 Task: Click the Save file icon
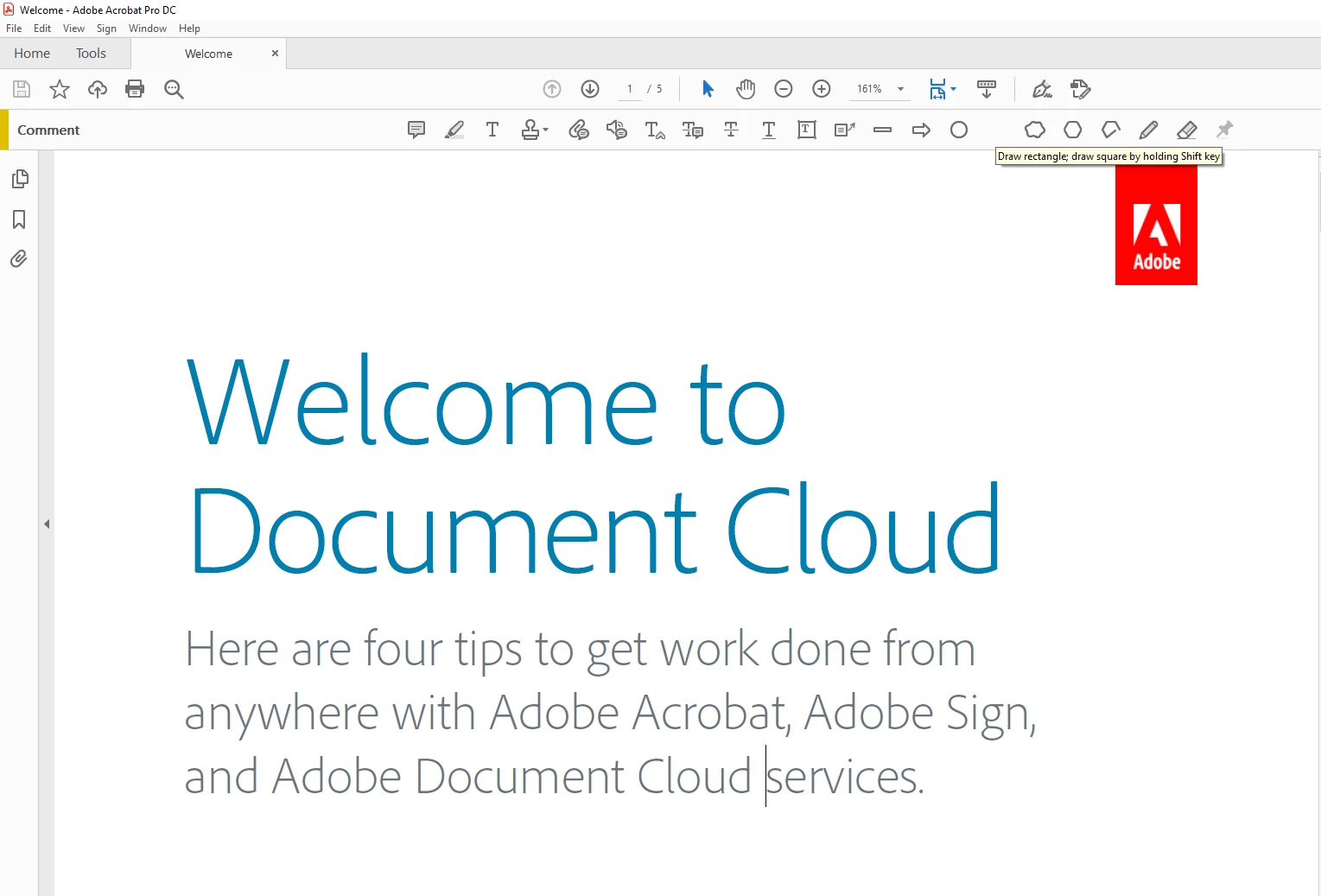pyautogui.click(x=22, y=89)
